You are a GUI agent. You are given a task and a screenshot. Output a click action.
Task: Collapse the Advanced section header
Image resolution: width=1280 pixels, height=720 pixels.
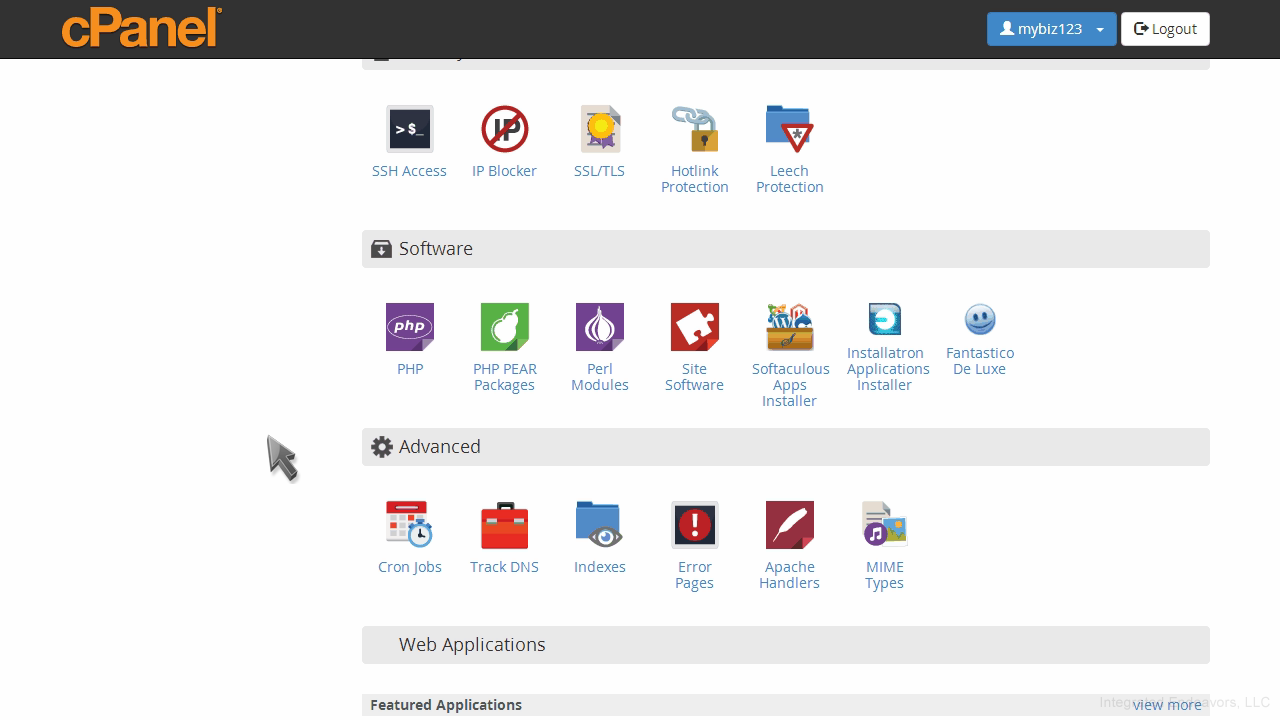point(785,447)
